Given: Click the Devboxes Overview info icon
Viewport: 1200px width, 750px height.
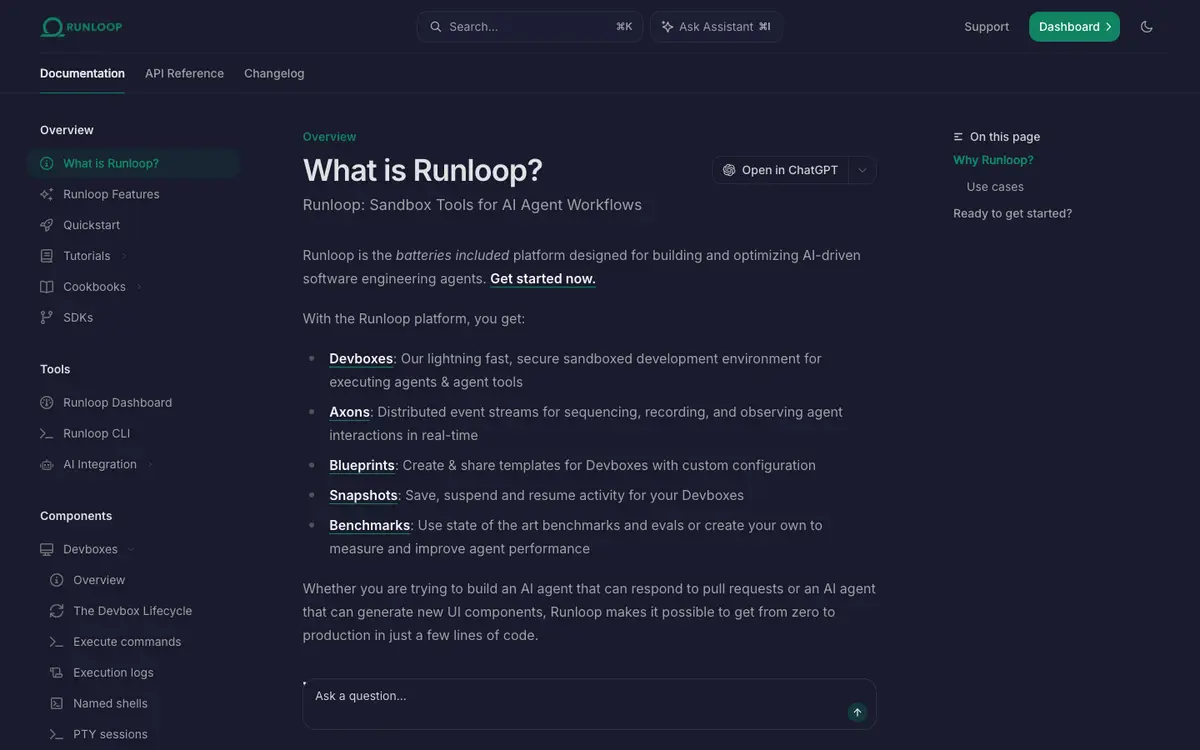Looking at the screenshot, I should point(56,580).
